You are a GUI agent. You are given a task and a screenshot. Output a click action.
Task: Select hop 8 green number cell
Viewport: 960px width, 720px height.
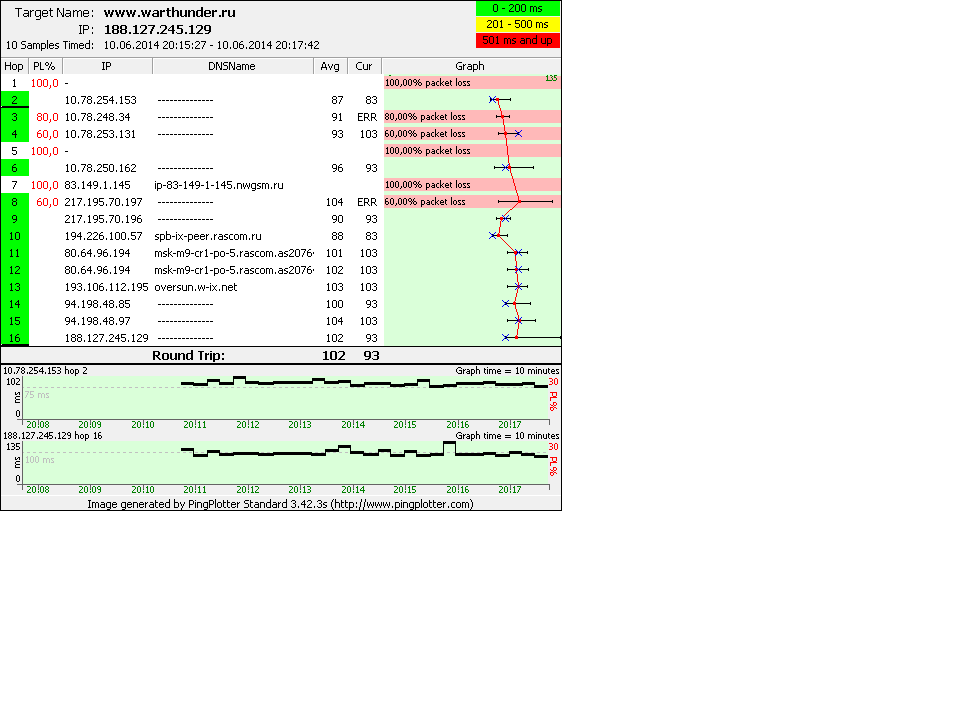pyautogui.click(x=15, y=202)
